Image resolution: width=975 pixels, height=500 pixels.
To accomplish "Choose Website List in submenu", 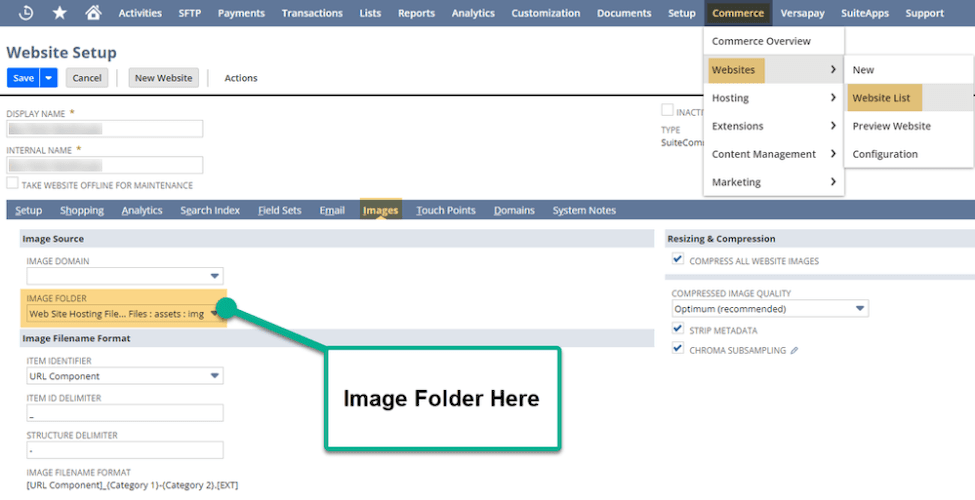I will tap(908, 98).
